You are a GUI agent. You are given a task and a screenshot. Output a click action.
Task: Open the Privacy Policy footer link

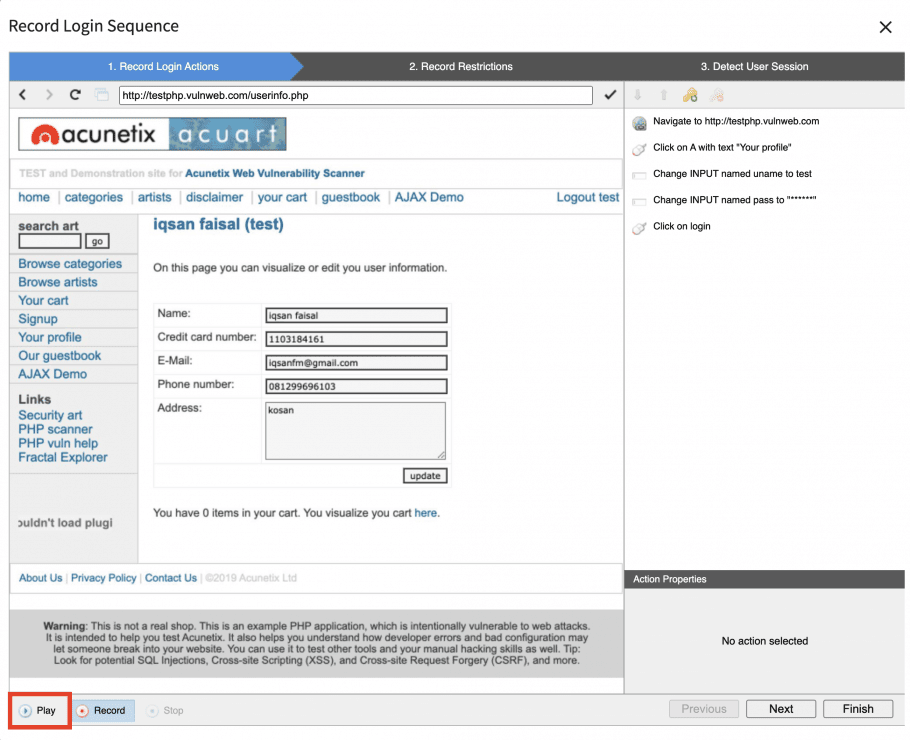(103, 578)
